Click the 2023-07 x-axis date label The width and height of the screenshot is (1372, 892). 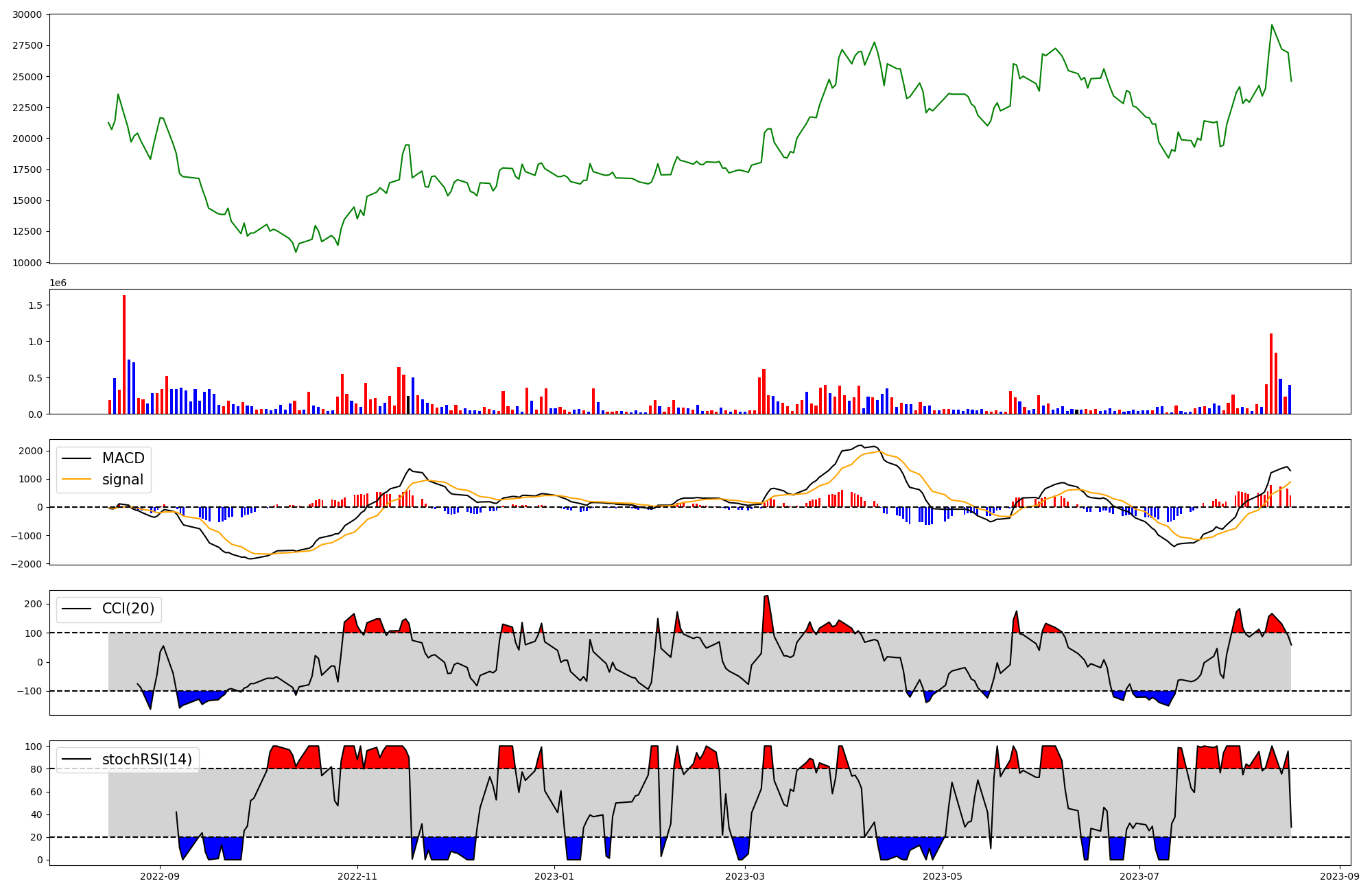[x=1139, y=876]
